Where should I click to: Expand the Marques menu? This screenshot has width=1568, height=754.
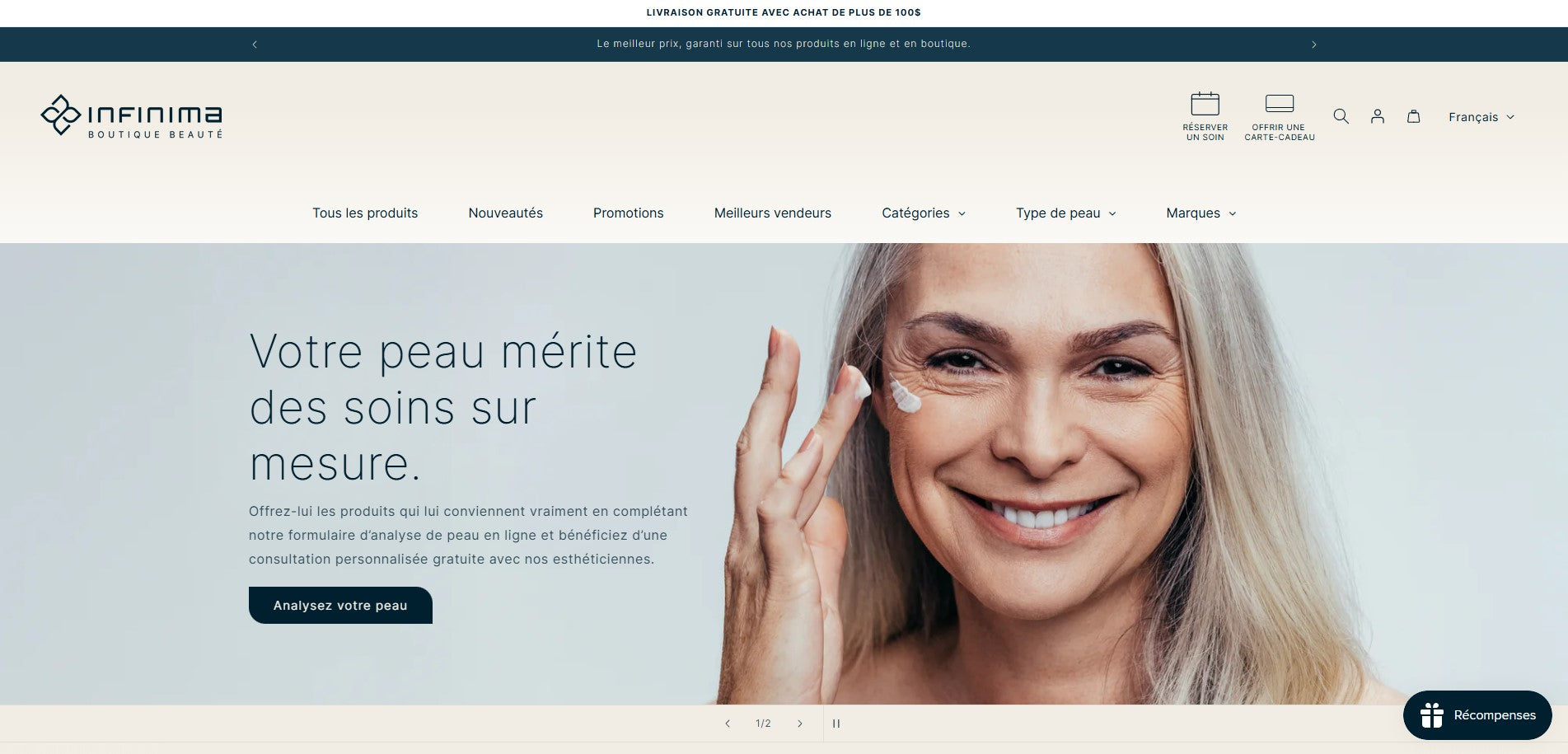[x=1201, y=213]
